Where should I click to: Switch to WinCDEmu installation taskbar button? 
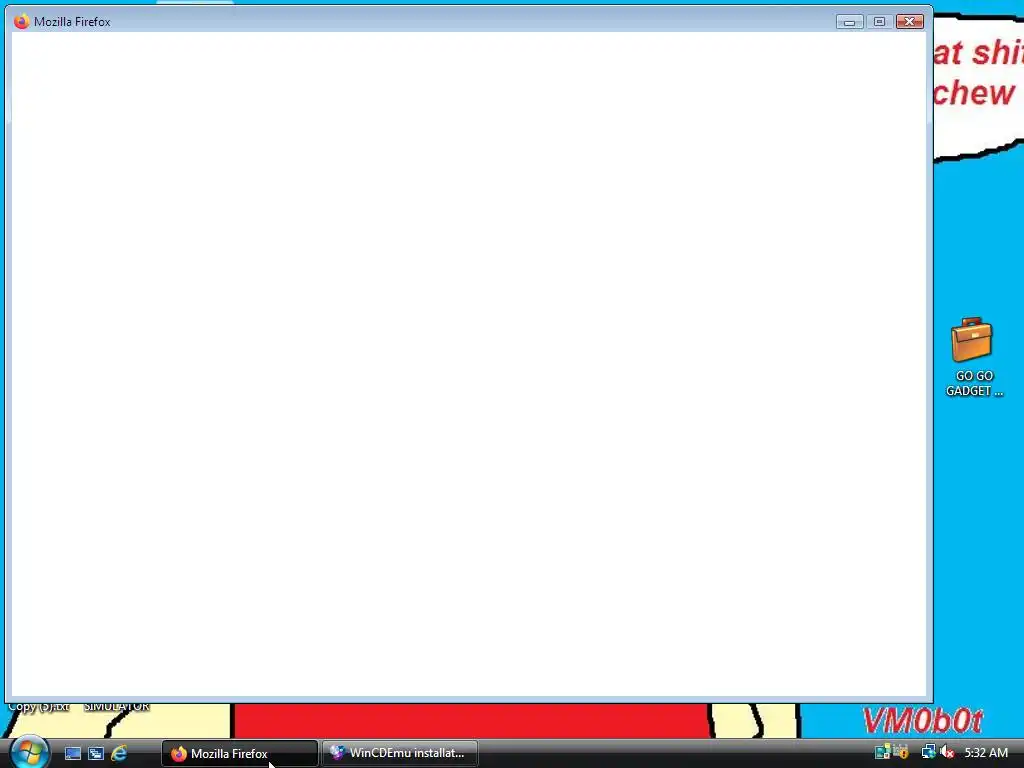click(400, 753)
